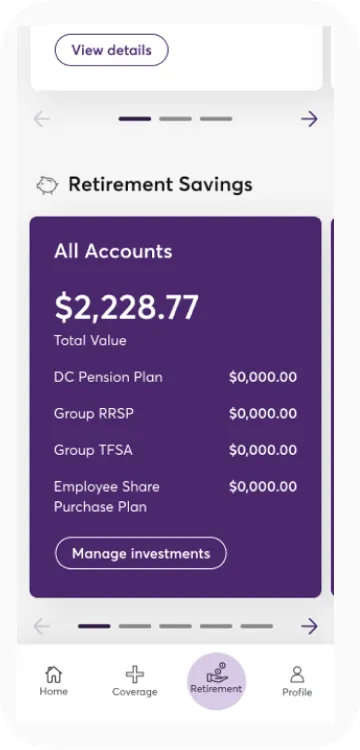Go to next card with upper right arrow
Image resolution: width=360 pixels, height=750 pixels.
pos(309,119)
